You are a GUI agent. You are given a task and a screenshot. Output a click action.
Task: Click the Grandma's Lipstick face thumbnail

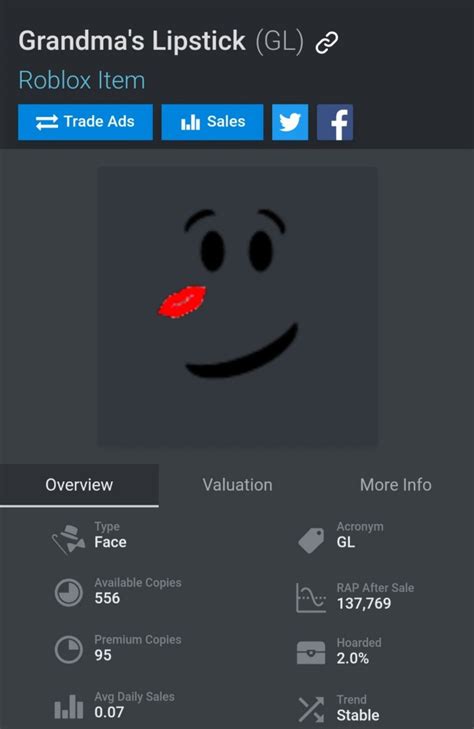click(x=237, y=307)
